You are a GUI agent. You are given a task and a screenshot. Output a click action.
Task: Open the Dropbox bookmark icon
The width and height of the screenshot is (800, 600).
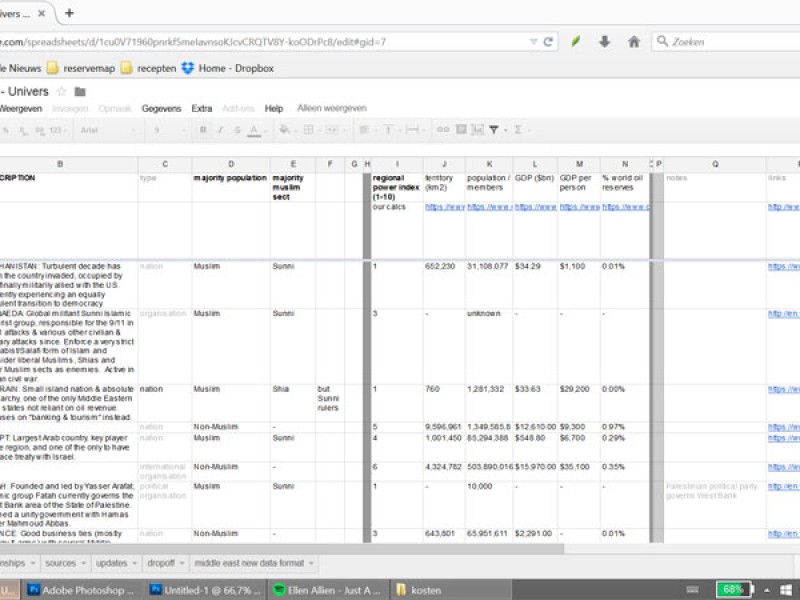point(187,68)
